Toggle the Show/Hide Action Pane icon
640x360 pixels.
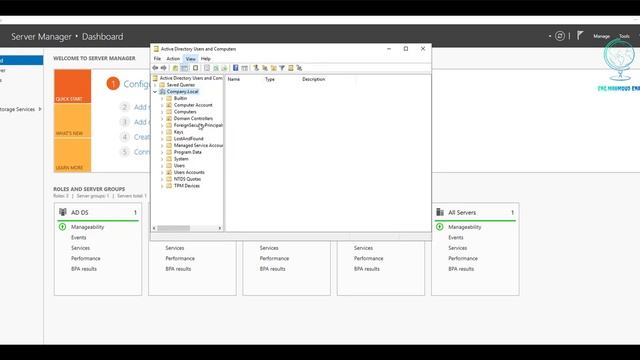244,68
